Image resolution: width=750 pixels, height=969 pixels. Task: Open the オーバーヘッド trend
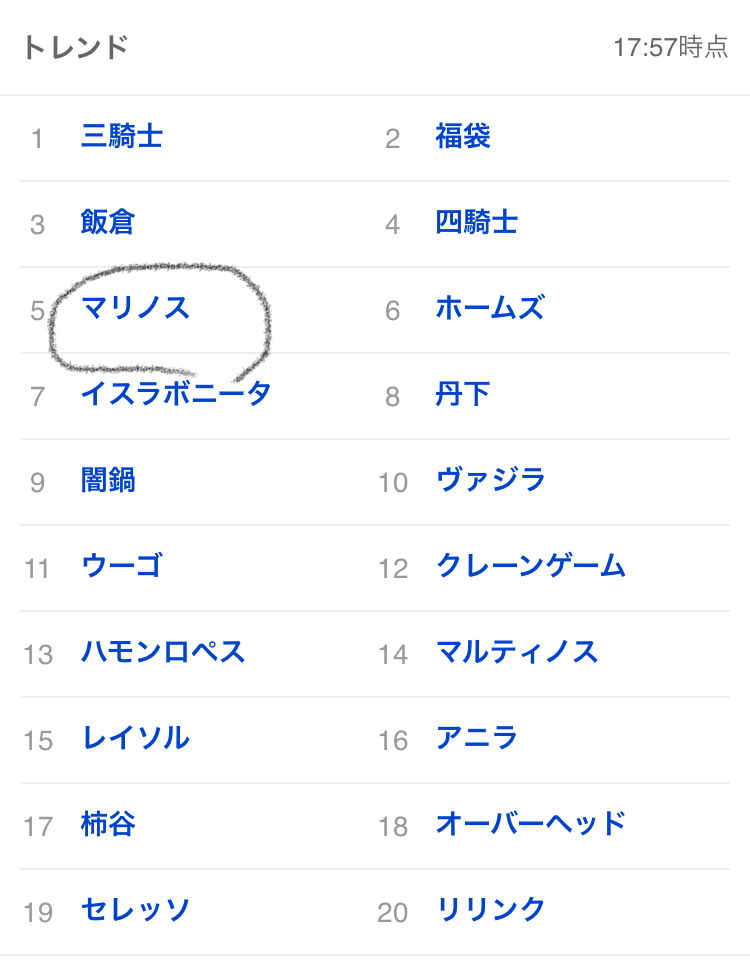(x=531, y=825)
